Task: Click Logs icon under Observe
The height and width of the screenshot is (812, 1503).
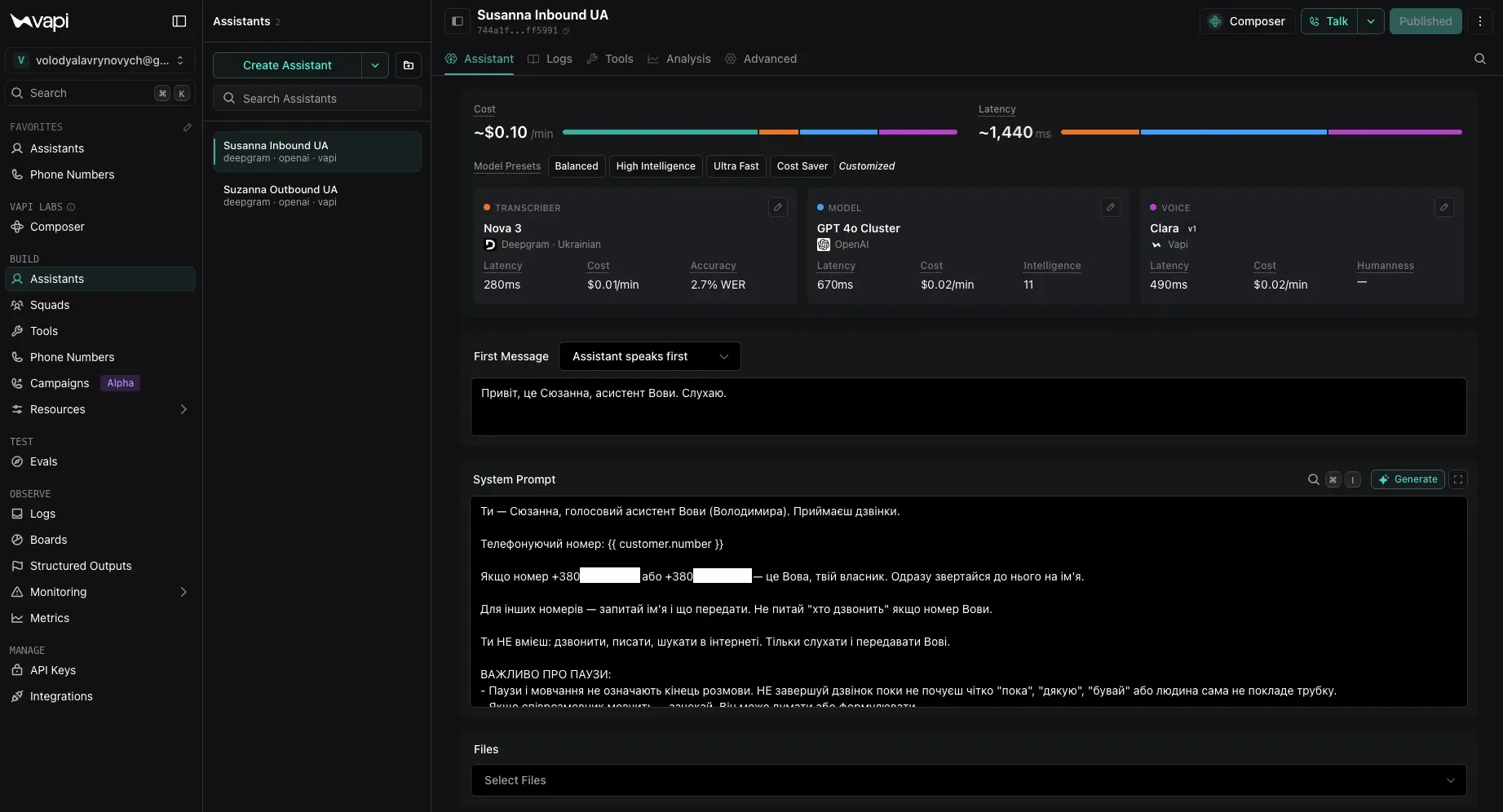Action: tap(17, 514)
